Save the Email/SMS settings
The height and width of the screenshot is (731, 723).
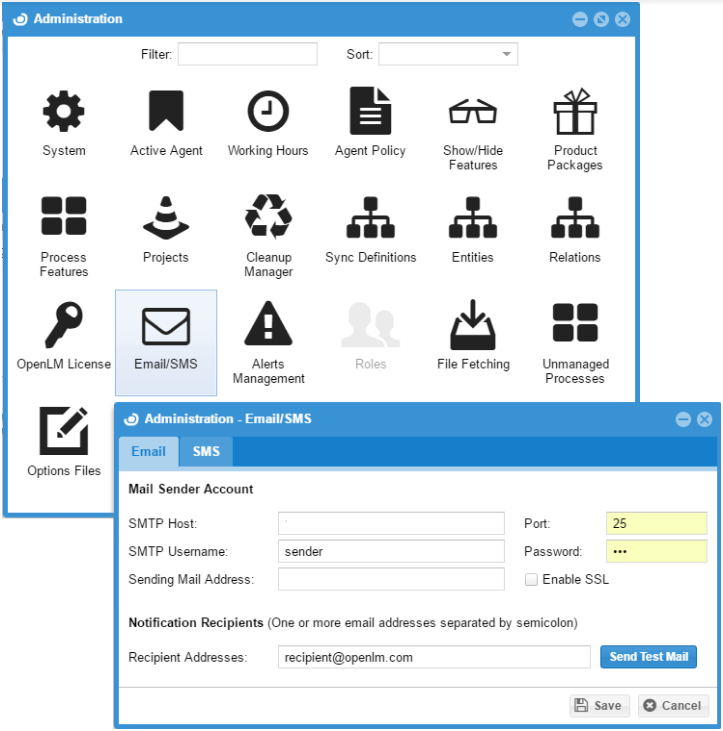coord(598,705)
